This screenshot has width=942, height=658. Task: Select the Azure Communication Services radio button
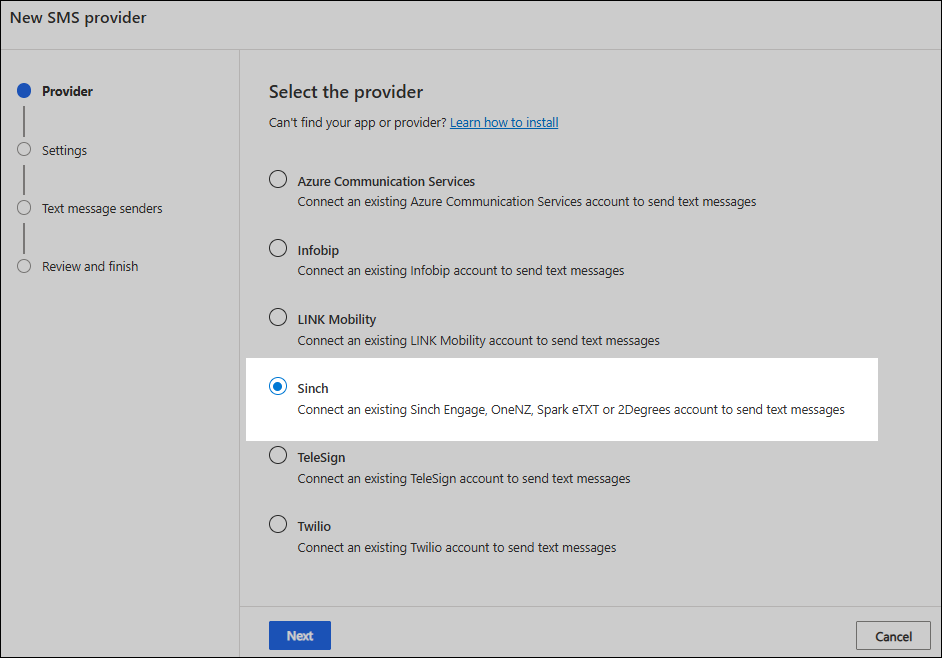(x=278, y=179)
